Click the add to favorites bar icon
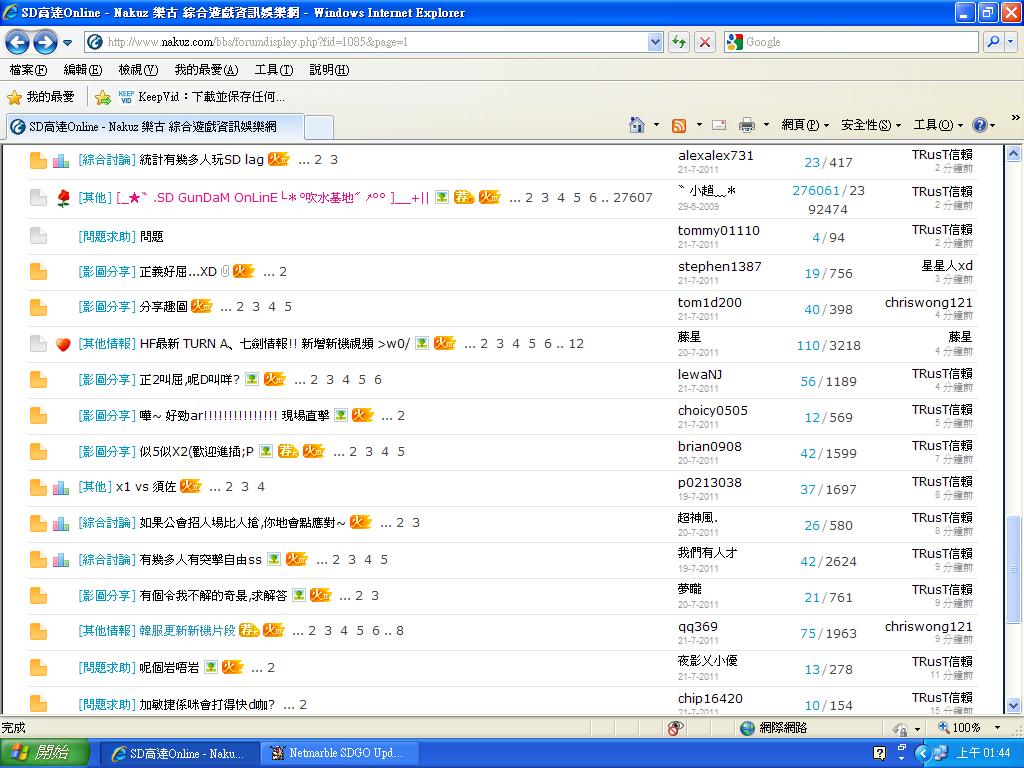This screenshot has height=768, width=1024. point(103,97)
